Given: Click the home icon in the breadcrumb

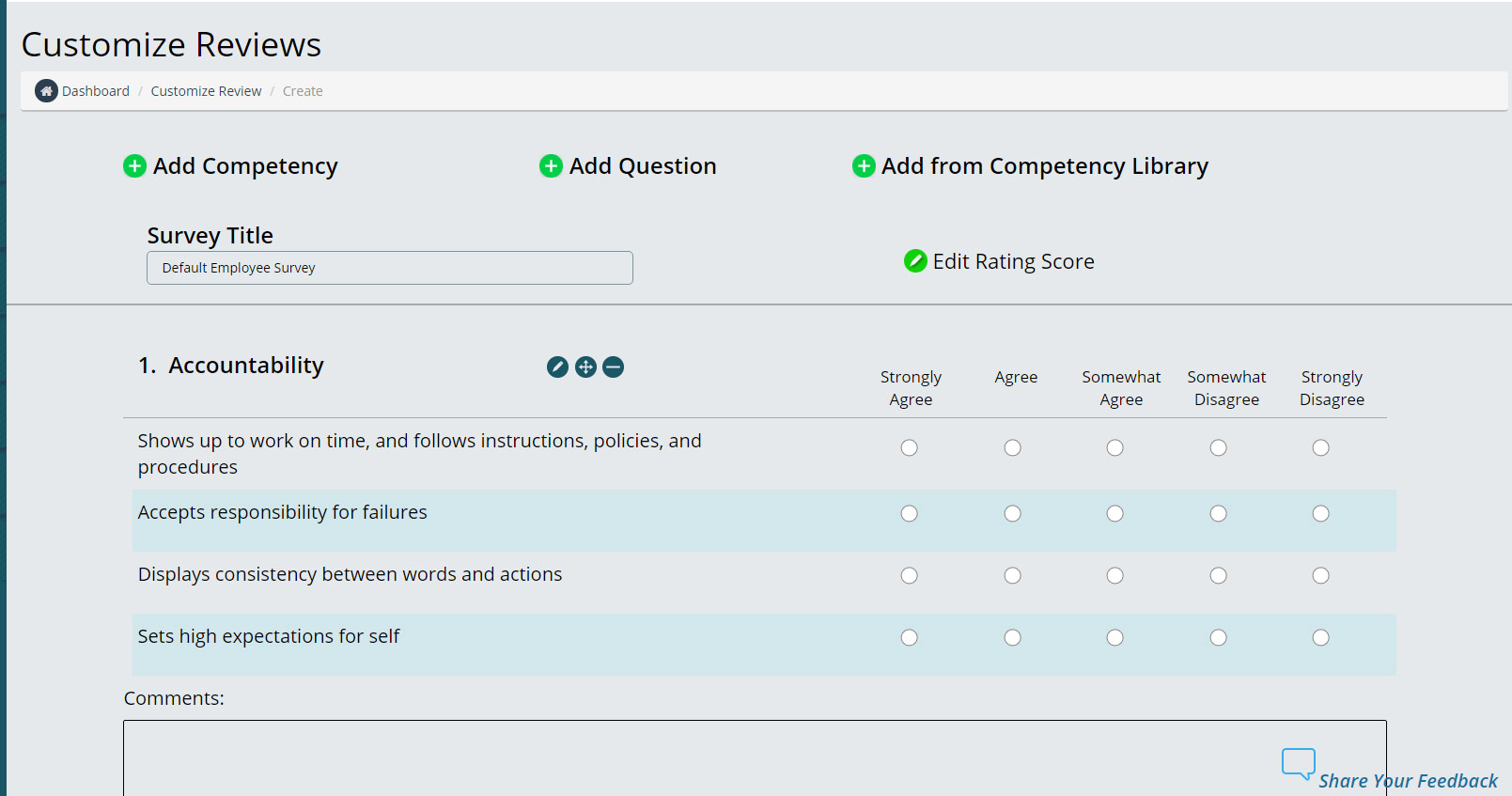Looking at the screenshot, I should [46, 91].
